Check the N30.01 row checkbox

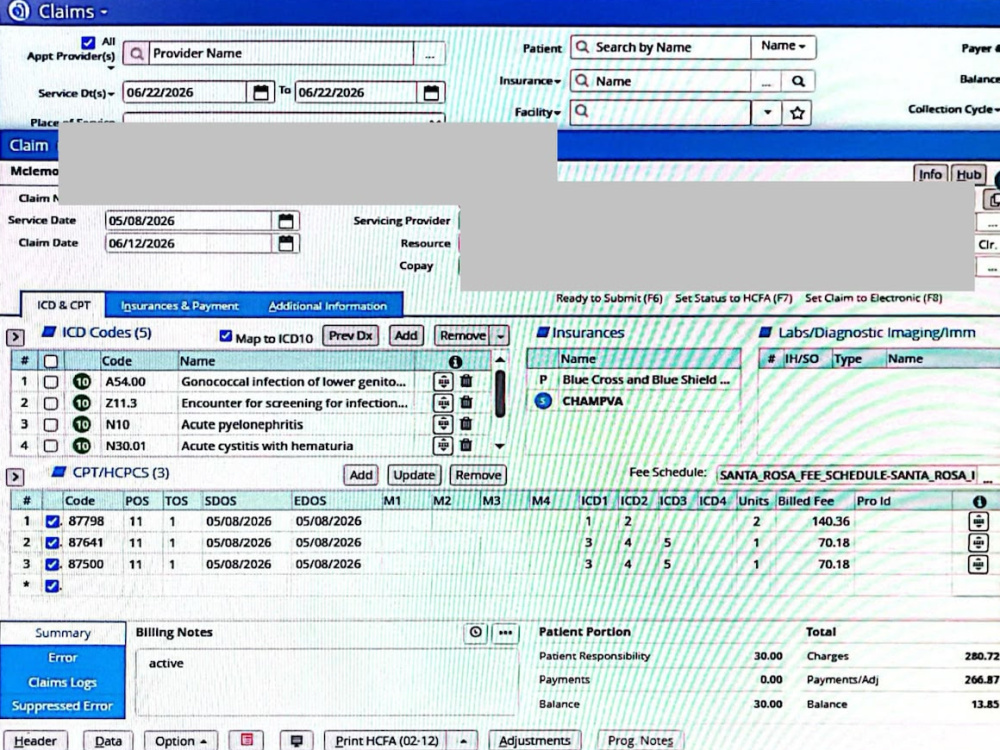[x=51, y=446]
